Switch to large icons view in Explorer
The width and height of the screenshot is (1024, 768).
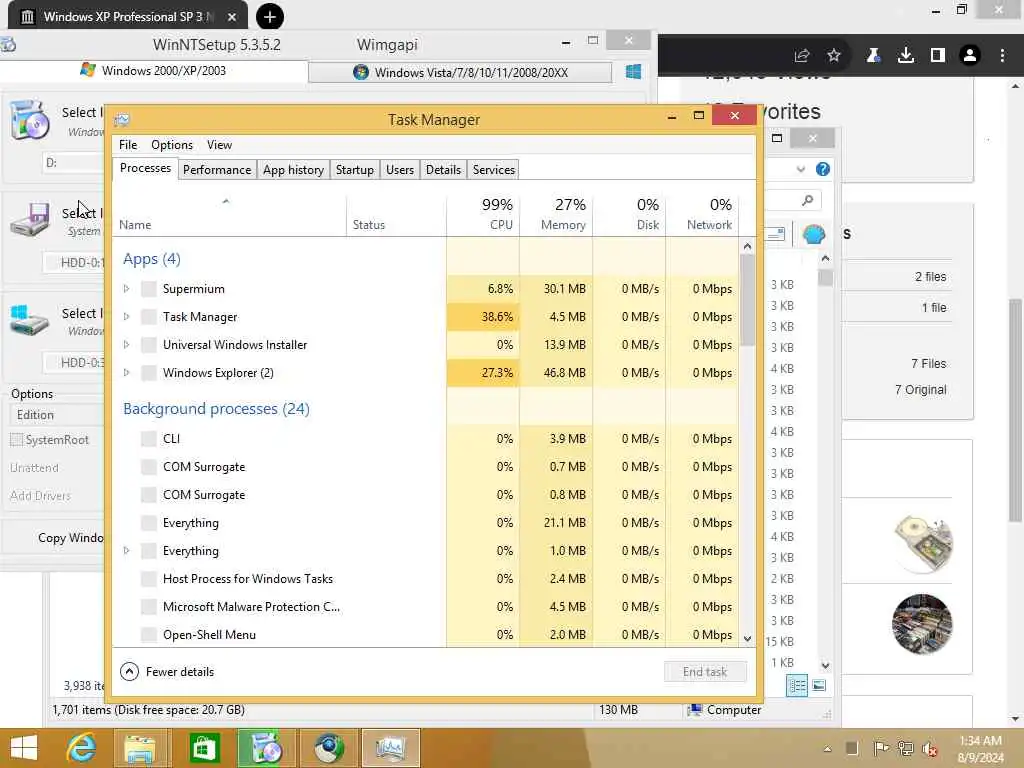coord(819,686)
